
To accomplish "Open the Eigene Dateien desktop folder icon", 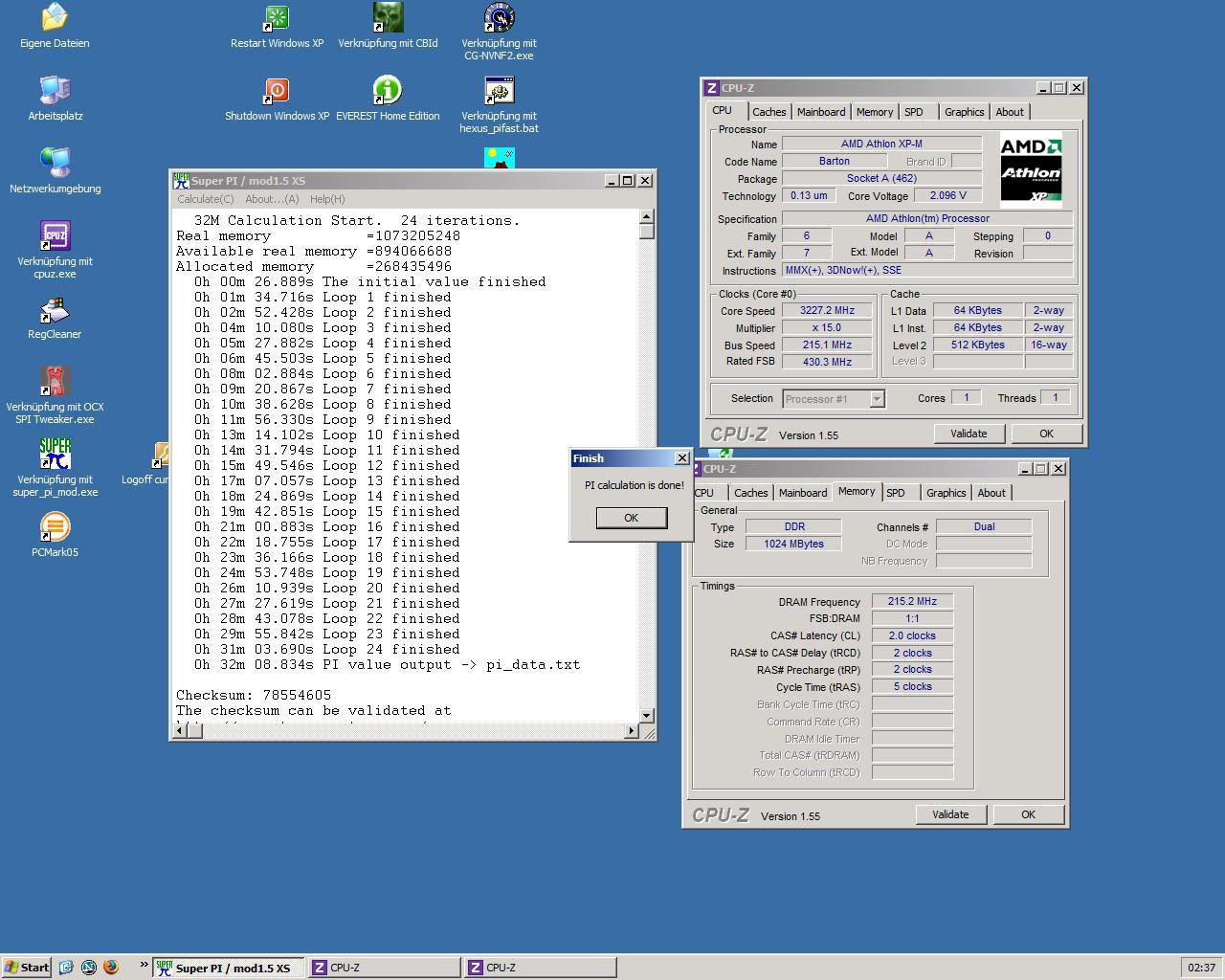I will pyautogui.click(x=55, y=17).
